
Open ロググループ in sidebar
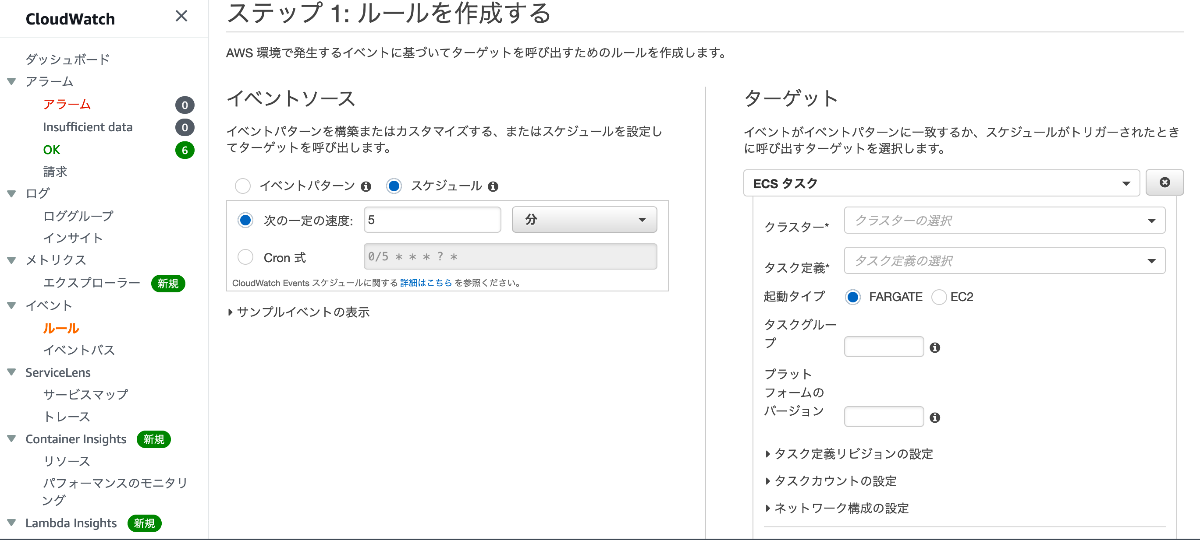[x=78, y=216]
